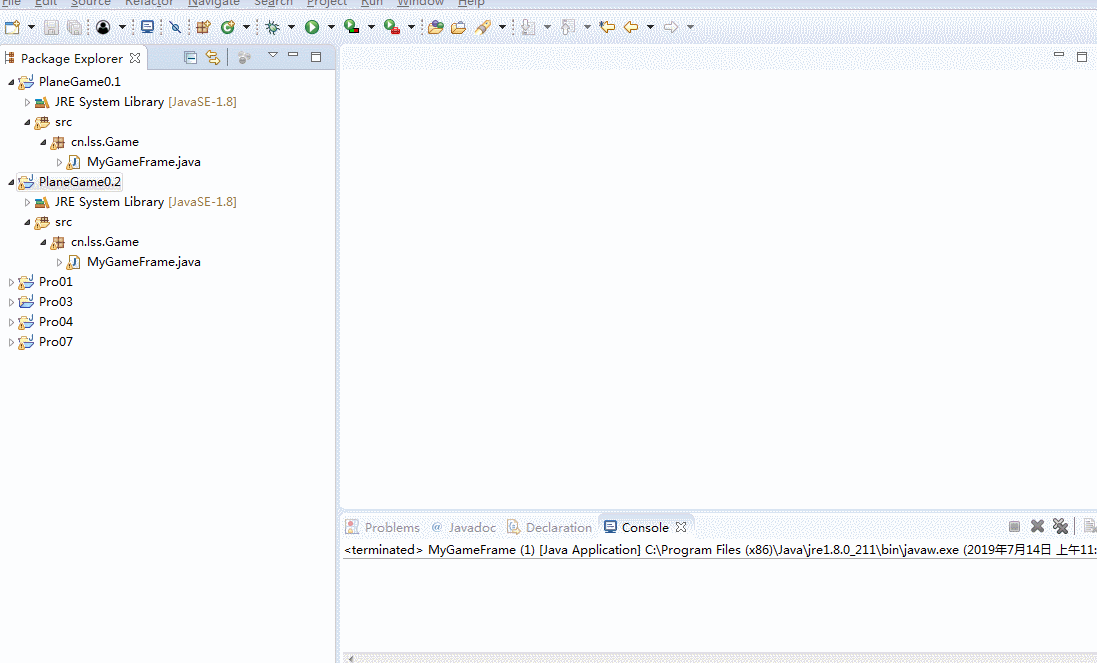Click Collapse All in Package Explorer
The width and height of the screenshot is (1097, 663).
[x=190, y=57]
